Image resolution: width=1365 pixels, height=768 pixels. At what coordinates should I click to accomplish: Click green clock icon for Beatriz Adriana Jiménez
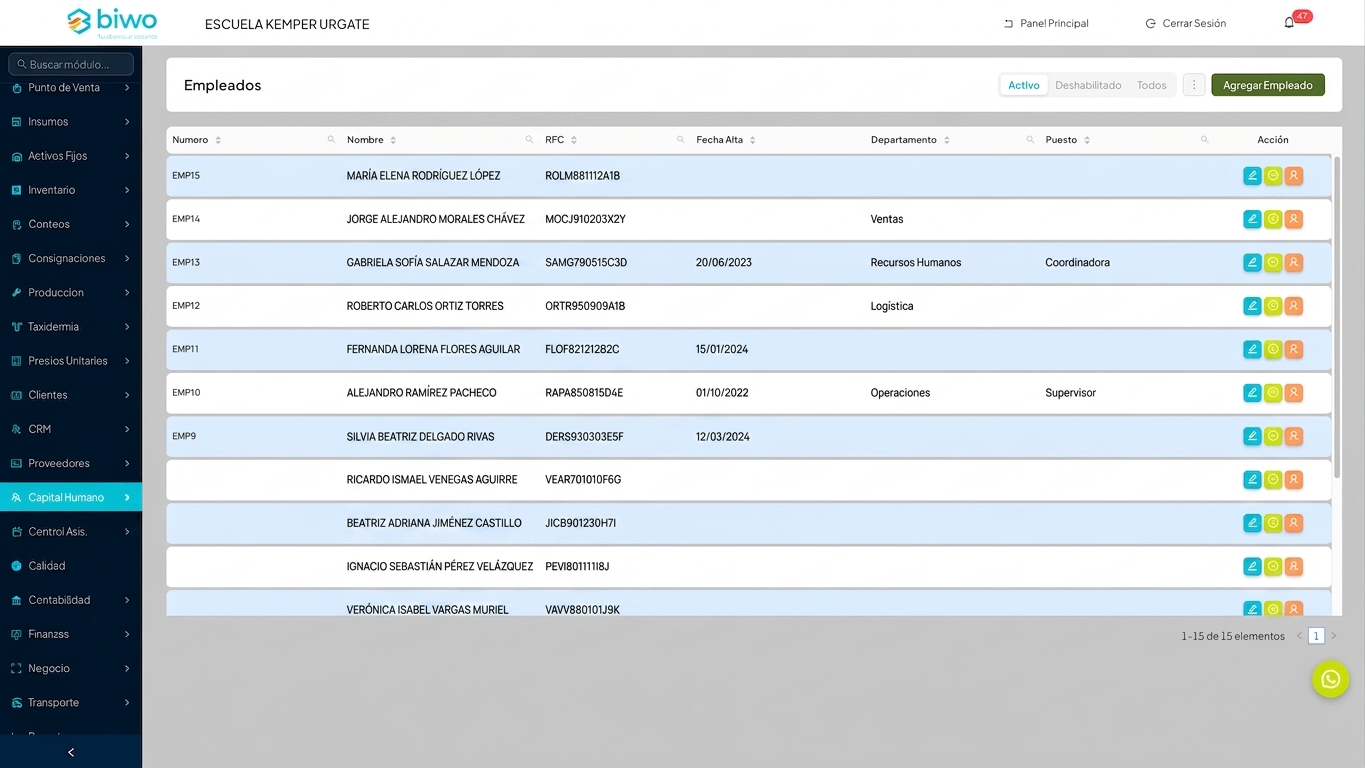click(x=1273, y=523)
